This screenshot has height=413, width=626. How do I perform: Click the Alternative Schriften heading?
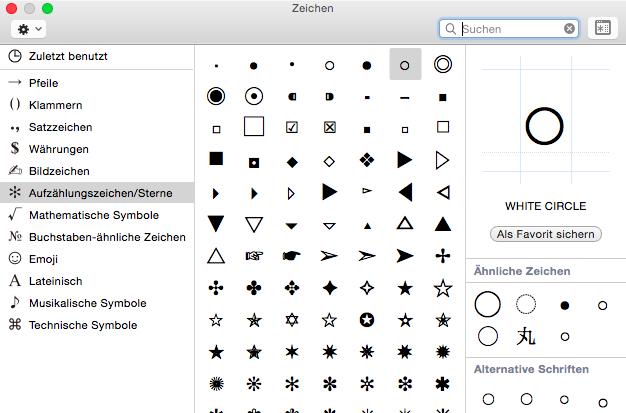531,369
